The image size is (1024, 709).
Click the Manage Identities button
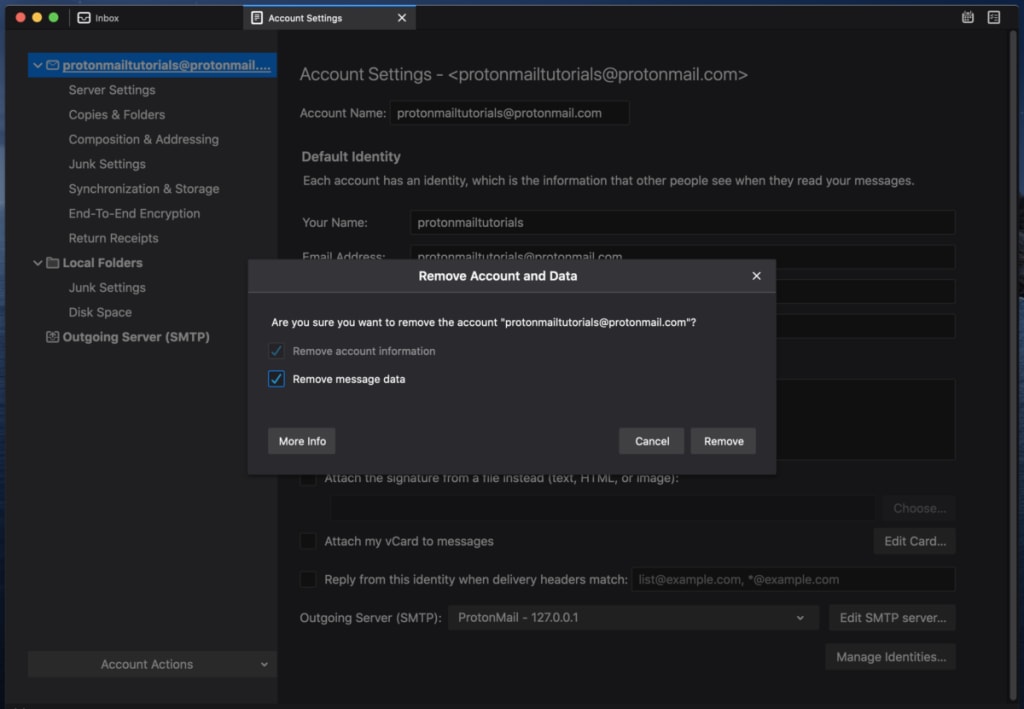pyautogui.click(x=891, y=657)
